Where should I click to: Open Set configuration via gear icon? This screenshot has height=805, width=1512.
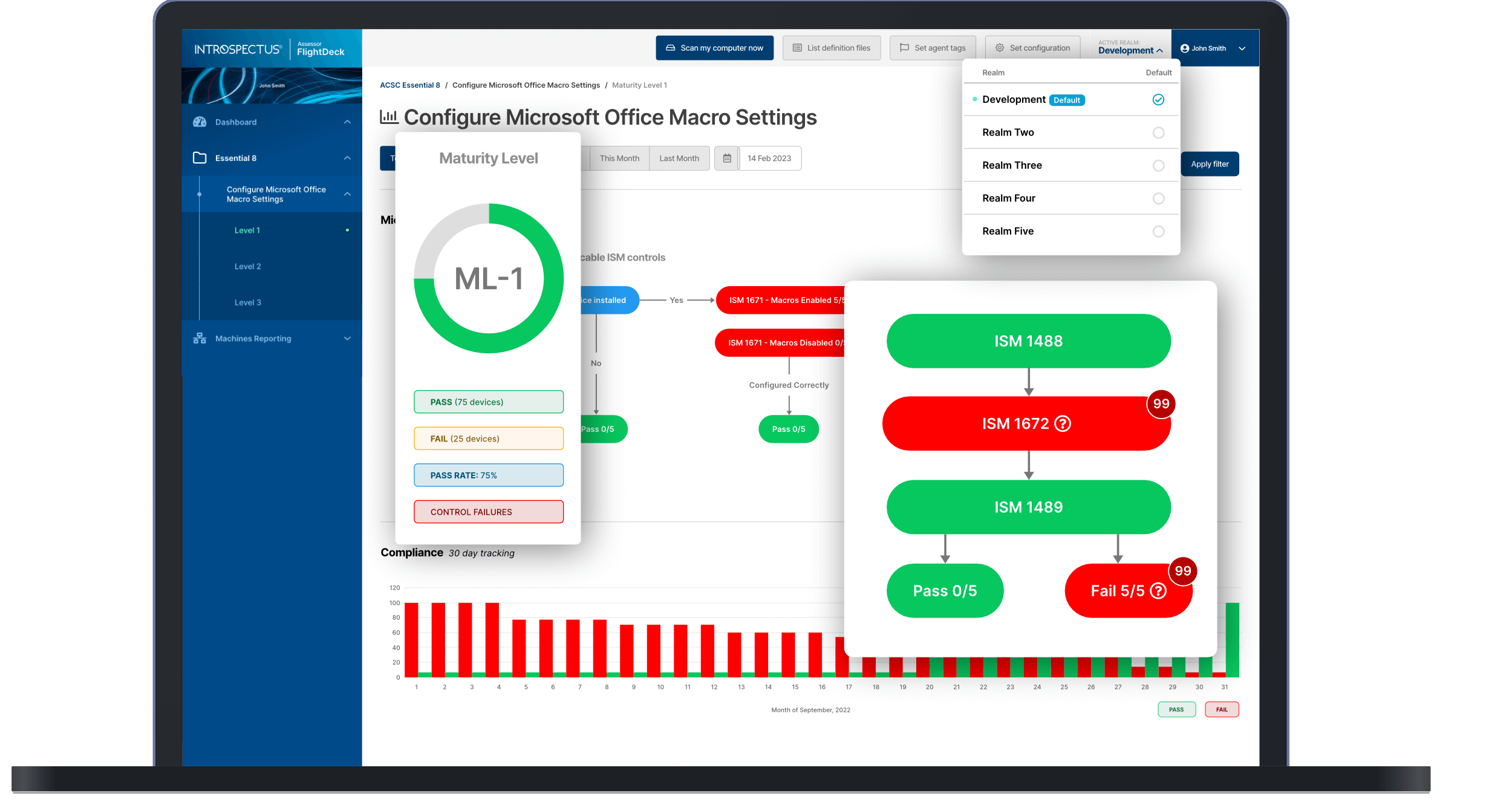1000,47
